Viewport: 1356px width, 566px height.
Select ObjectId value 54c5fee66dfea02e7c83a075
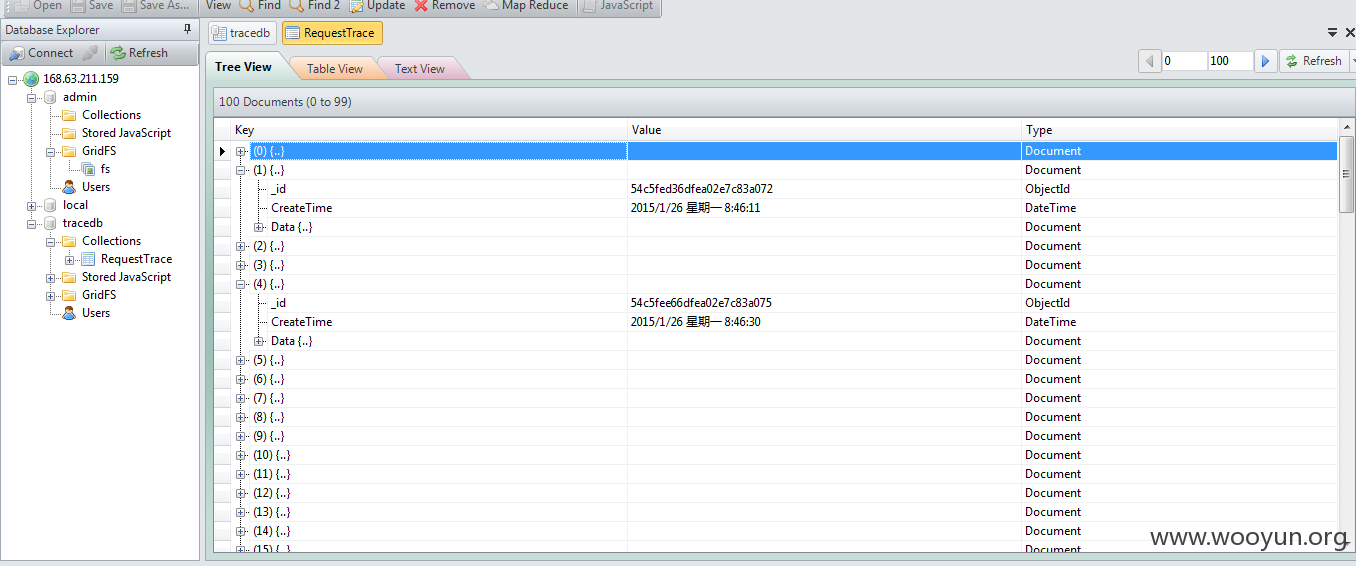tap(701, 303)
